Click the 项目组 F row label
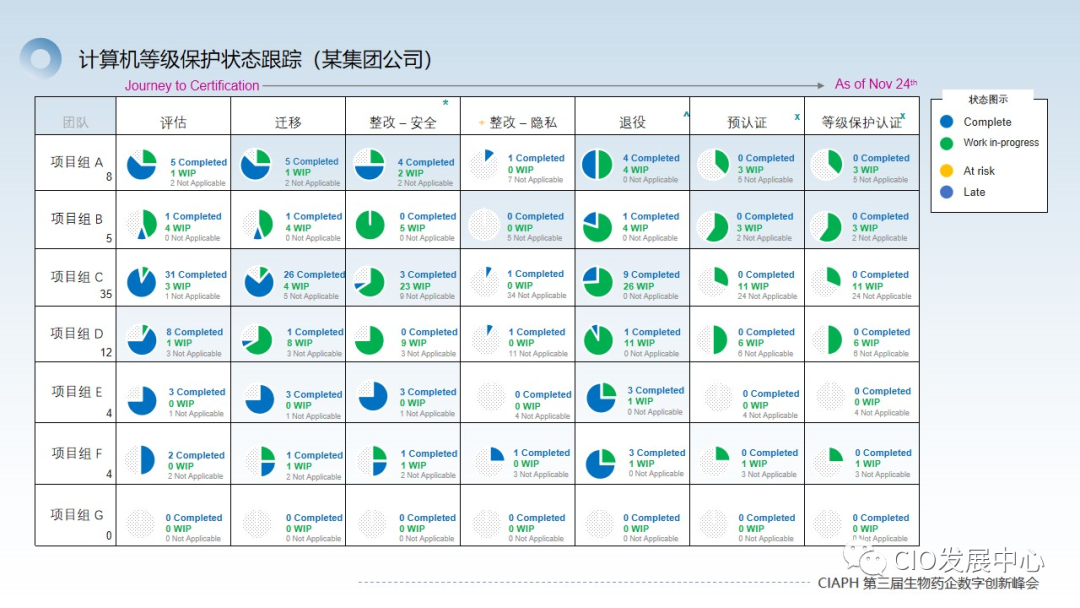The width and height of the screenshot is (1080, 608). pyautogui.click(x=76, y=454)
